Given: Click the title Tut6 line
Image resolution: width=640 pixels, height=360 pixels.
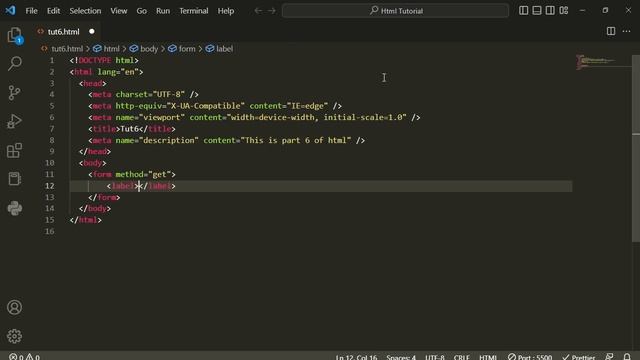Looking at the screenshot, I should [132, 129].
